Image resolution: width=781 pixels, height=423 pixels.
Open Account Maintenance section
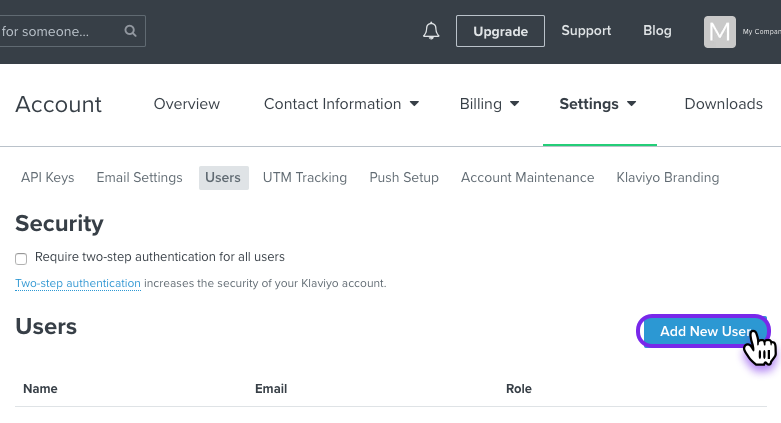[x=527, y=178]
